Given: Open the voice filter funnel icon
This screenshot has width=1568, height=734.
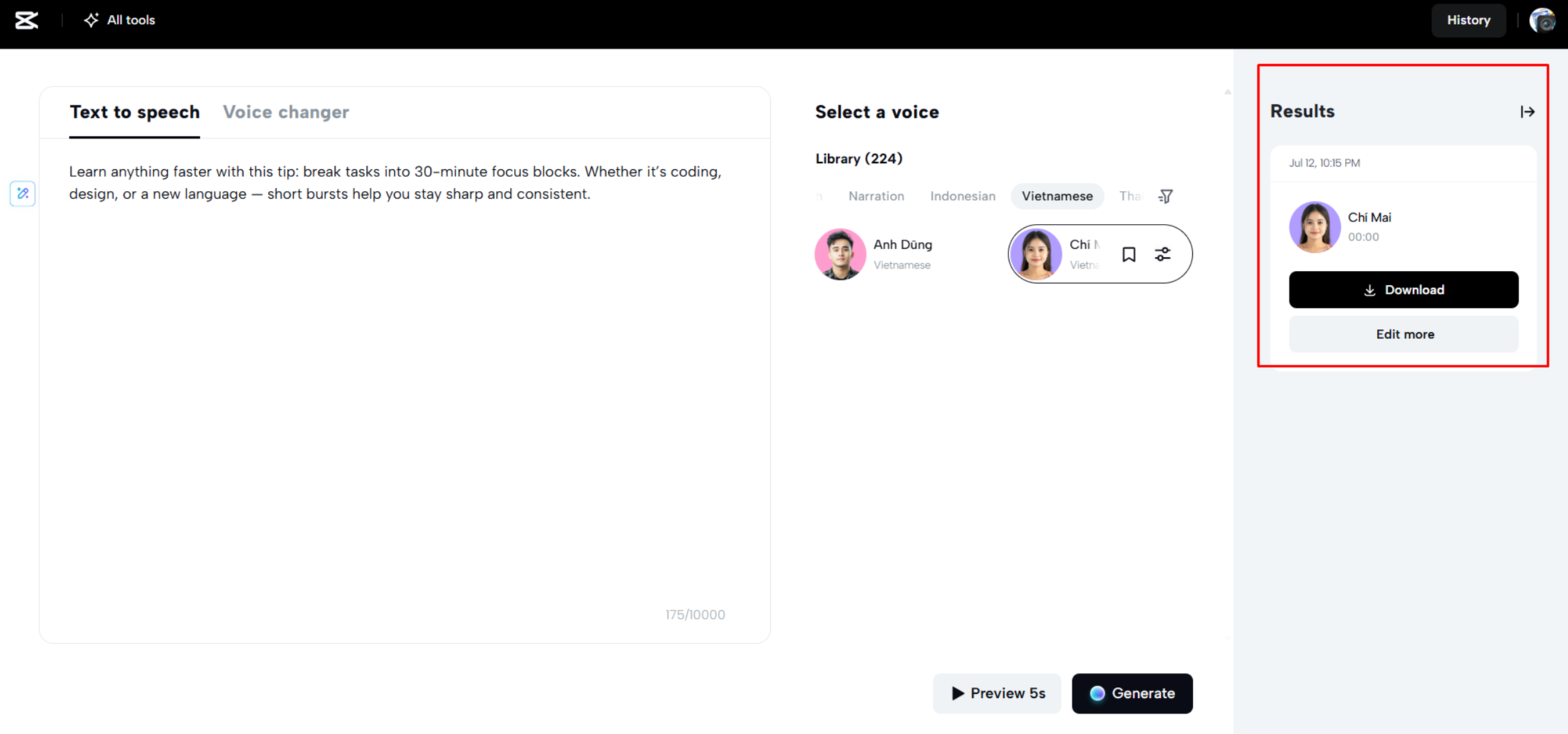Looking at the screenshot, I should pos(1165,196).
